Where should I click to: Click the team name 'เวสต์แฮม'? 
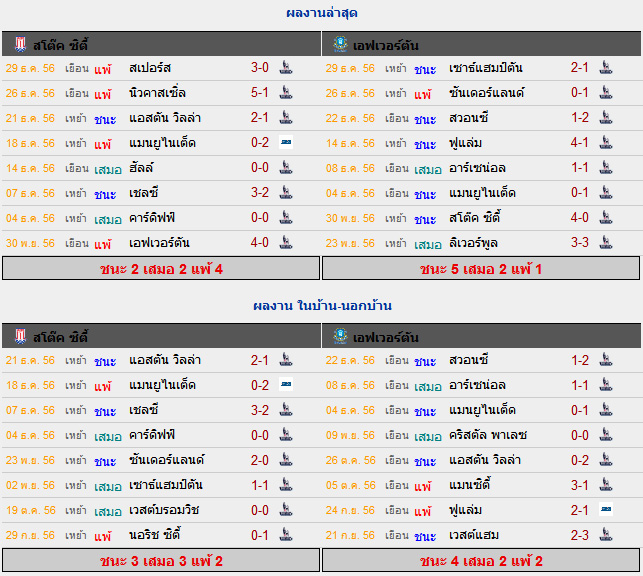point(474,535)
